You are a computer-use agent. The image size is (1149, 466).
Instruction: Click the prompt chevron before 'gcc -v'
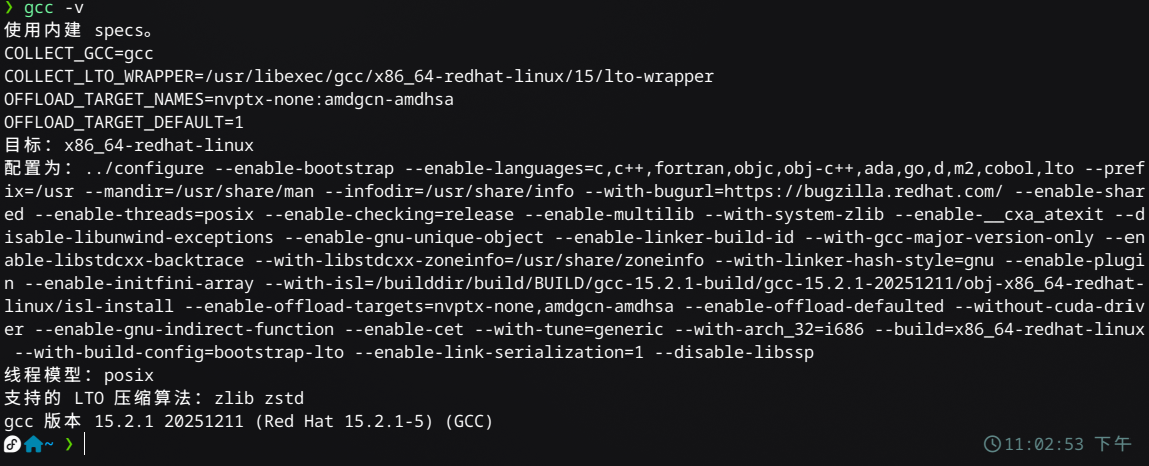click(x=9, y=9)
